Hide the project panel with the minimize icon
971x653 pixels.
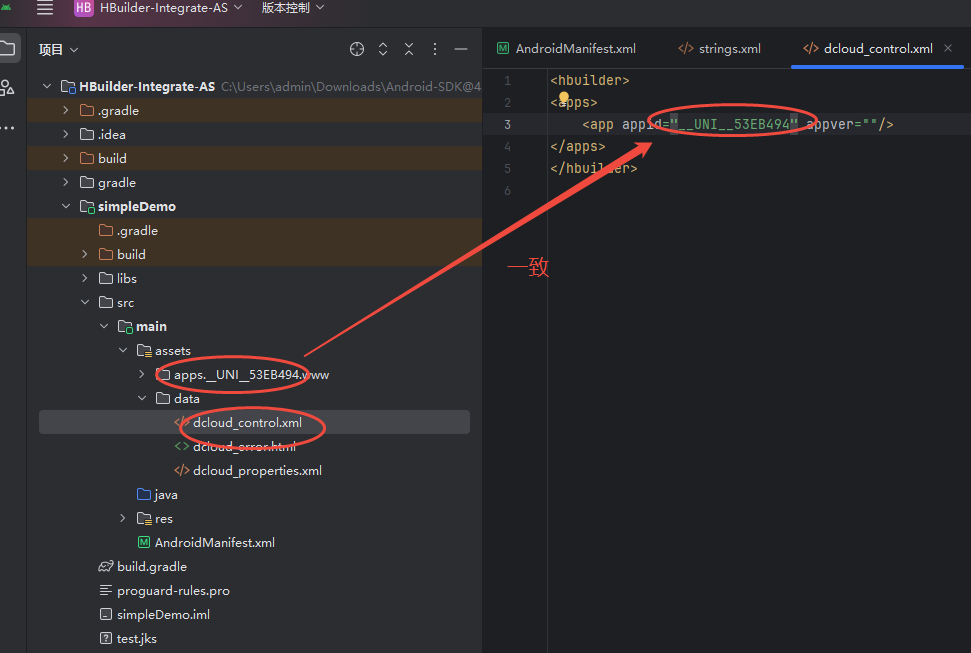point(461,49)
